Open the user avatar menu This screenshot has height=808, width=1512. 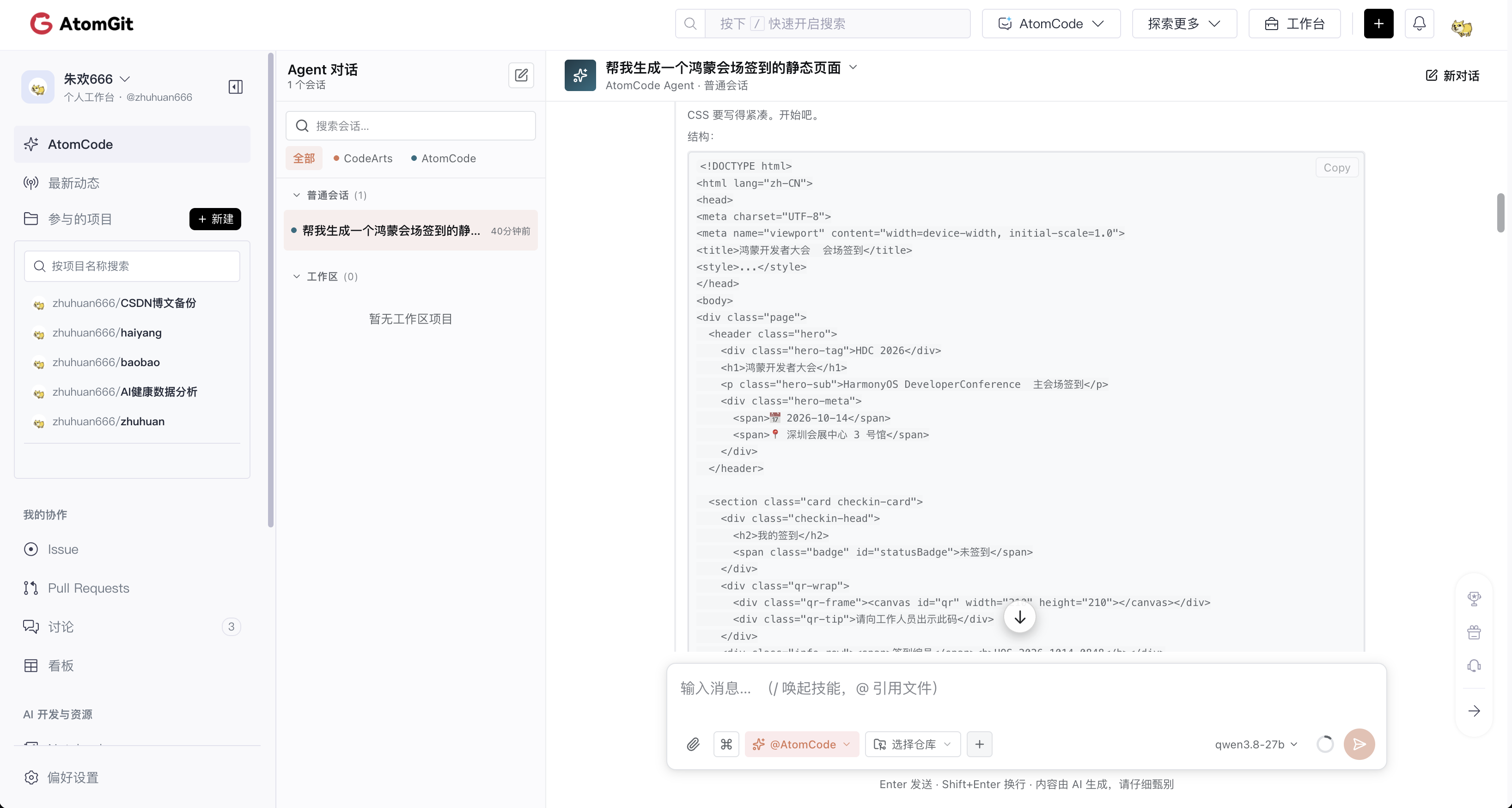tap(1461, 26)
